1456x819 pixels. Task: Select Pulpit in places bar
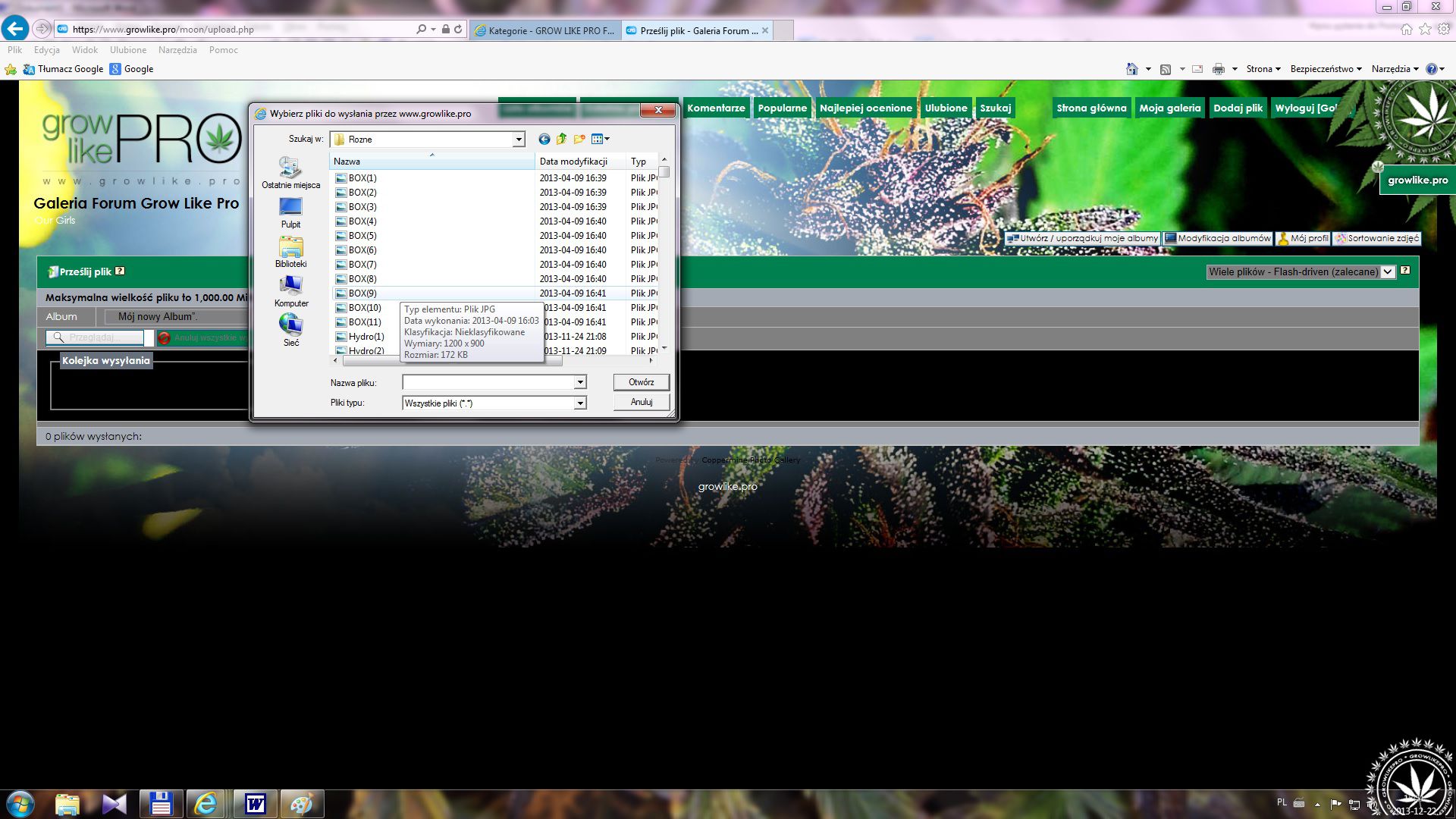(x=291, y=213)
